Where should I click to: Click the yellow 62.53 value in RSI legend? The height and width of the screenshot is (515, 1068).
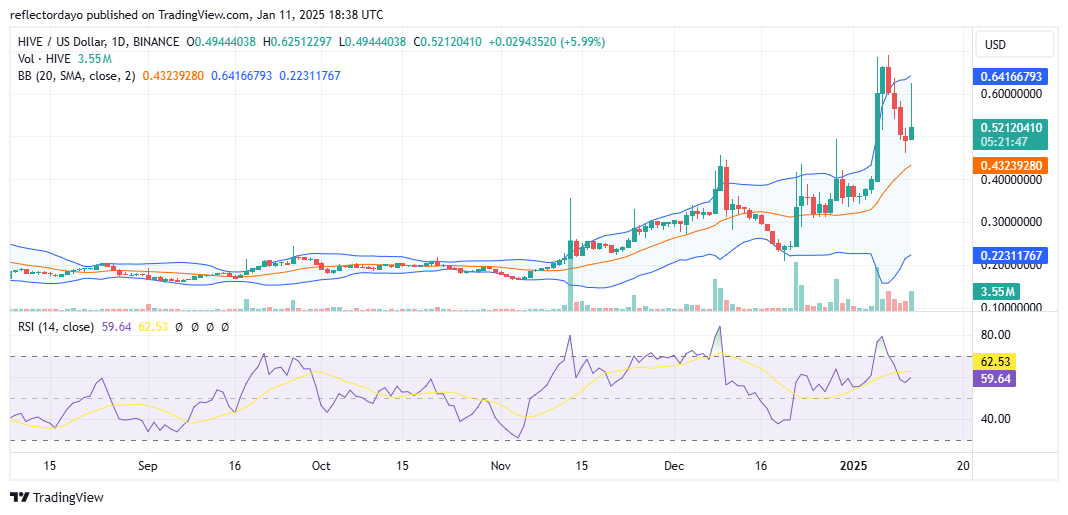[152, 327]
